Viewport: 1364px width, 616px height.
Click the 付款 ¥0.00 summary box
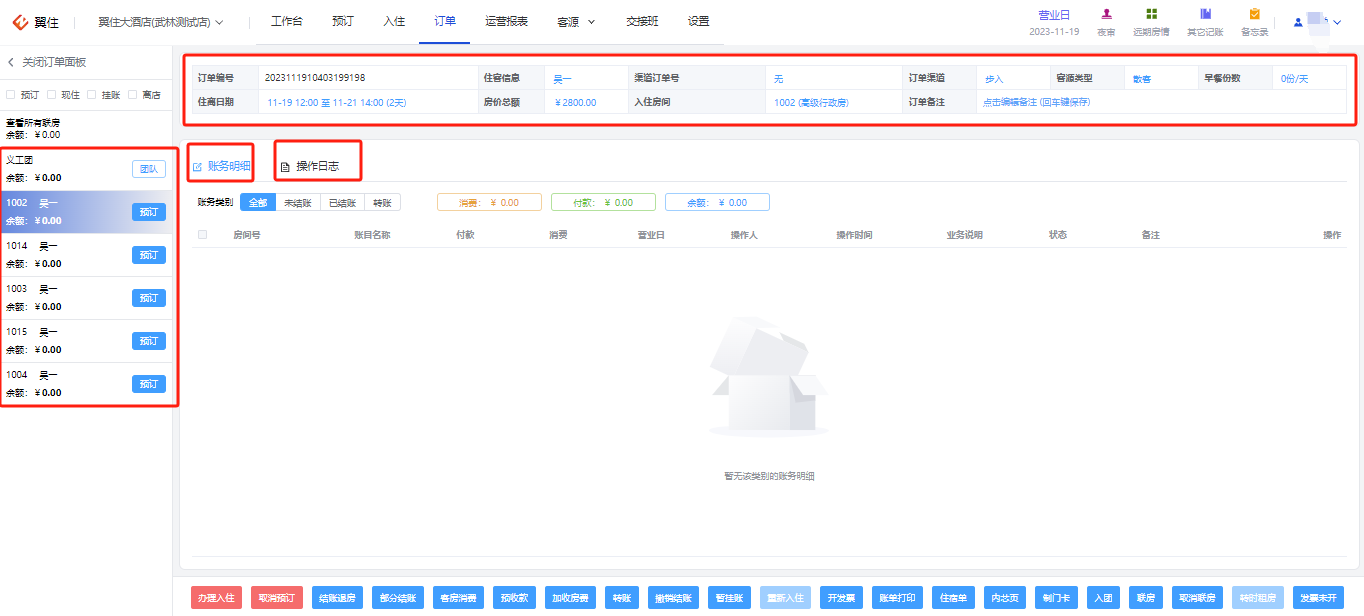pyautogui.click(x=603, y=202)
